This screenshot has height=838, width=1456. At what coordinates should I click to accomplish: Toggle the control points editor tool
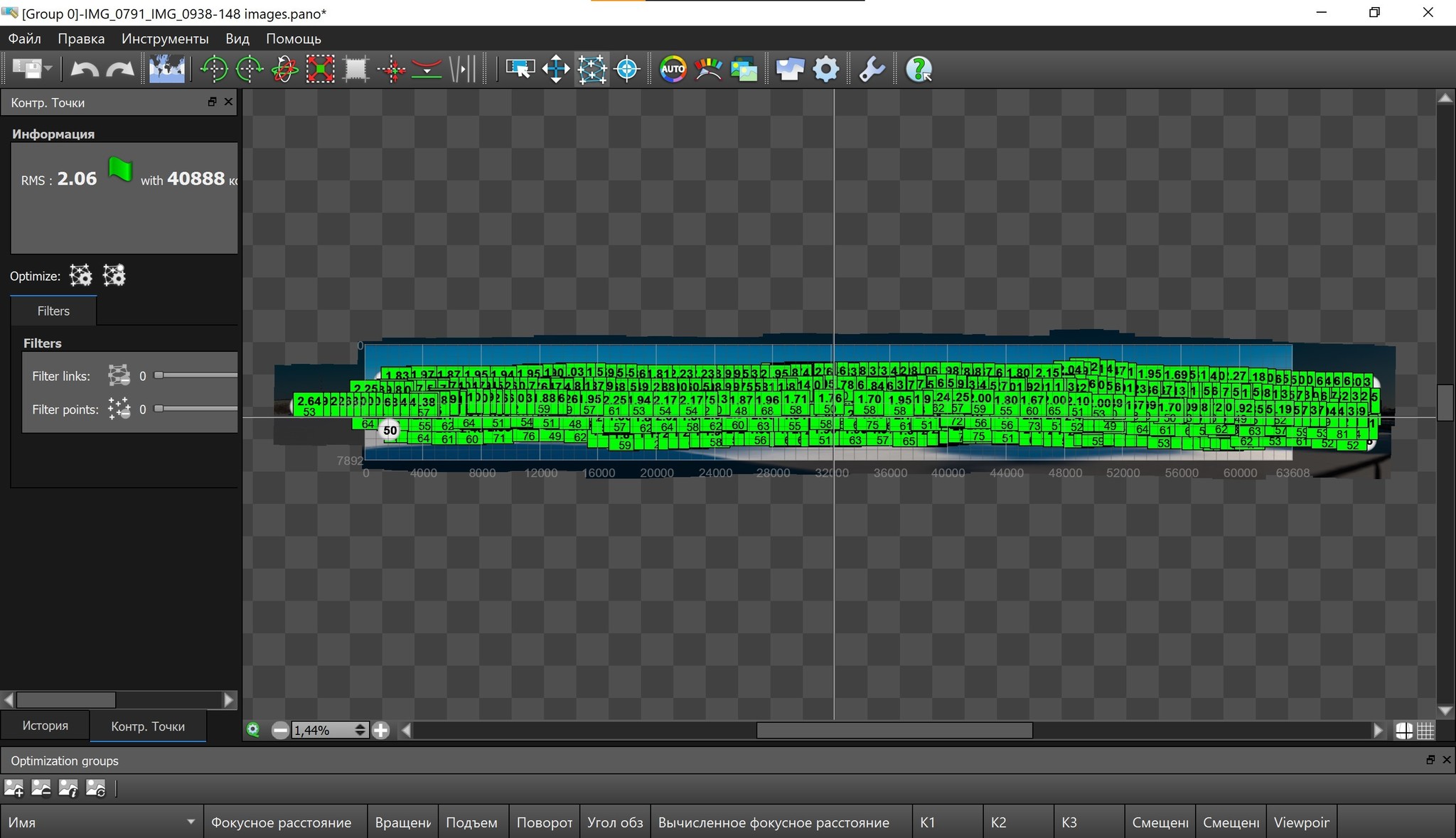591,69
